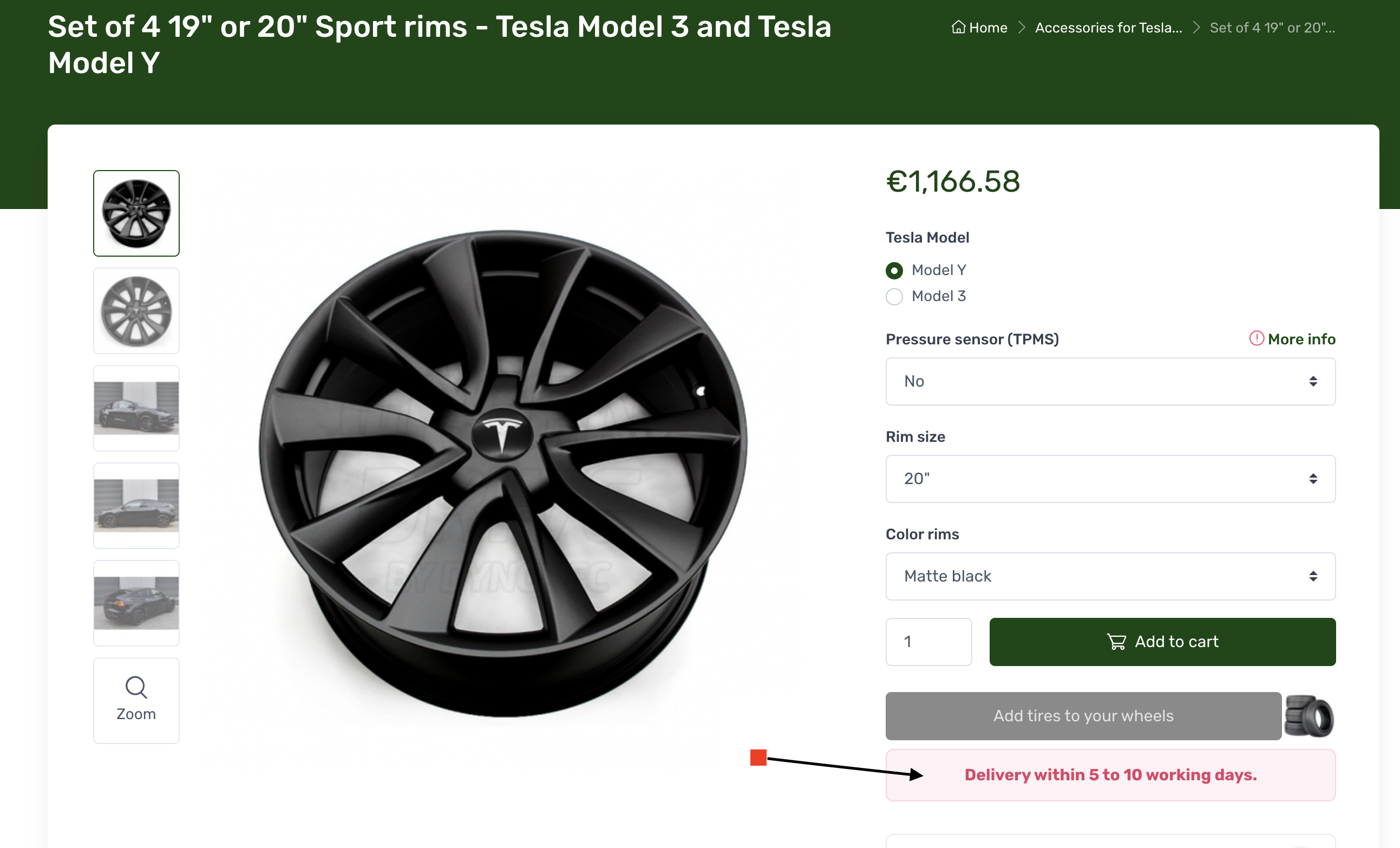1400x848 pixels.
Task: Click the Home breadcrumb link
Action: pos(987,27)
